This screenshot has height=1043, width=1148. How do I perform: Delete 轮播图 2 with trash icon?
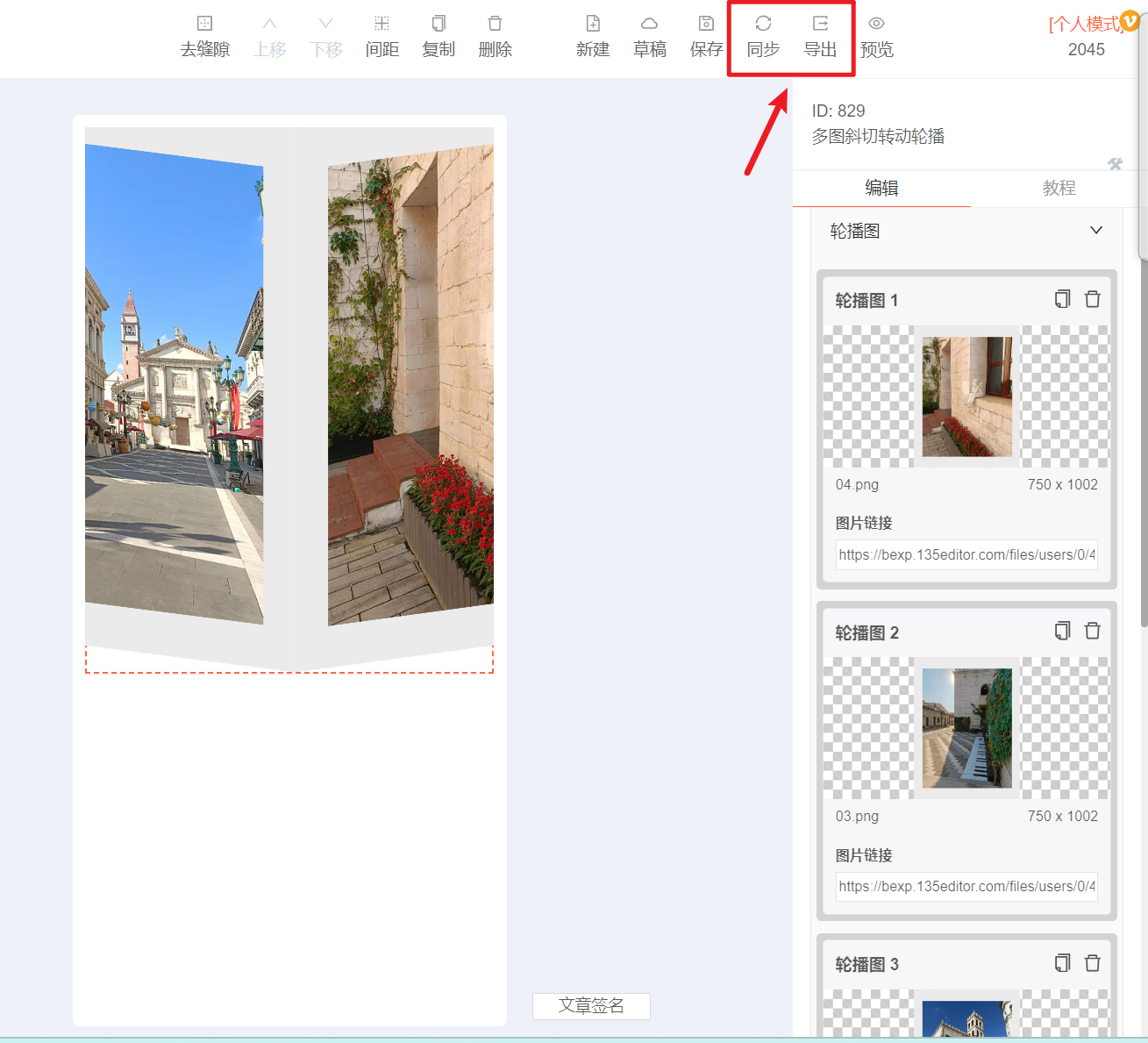[x=1093, y=631]
